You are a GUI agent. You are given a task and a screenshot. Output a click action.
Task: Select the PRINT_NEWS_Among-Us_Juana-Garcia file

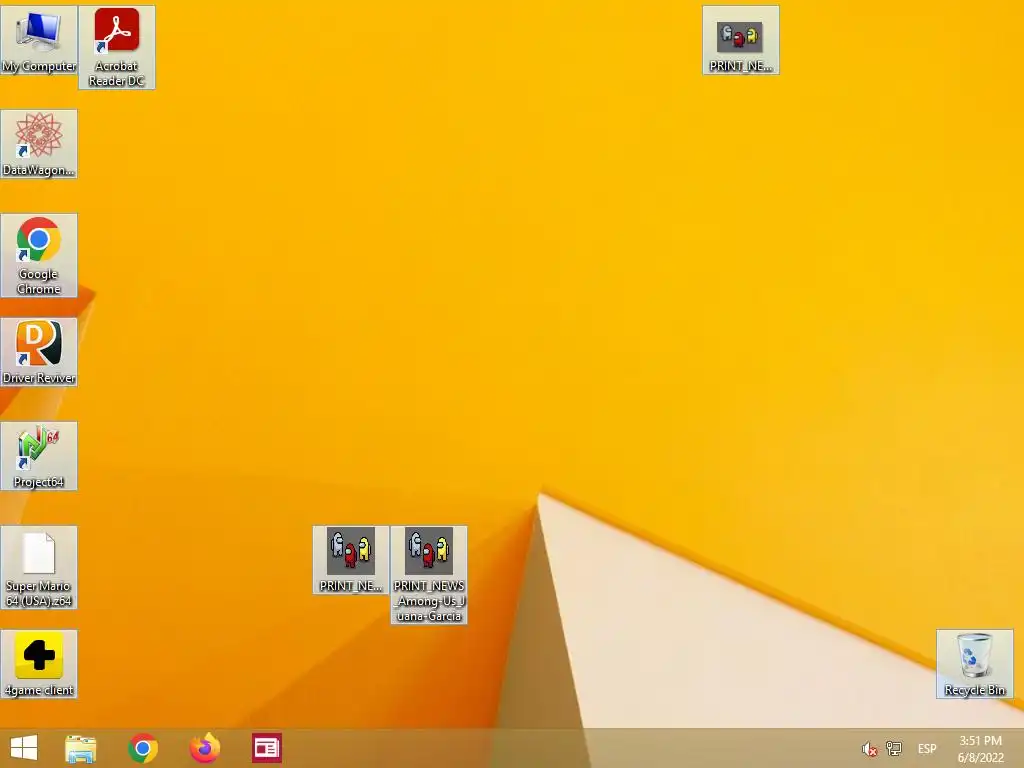pyautogui.click(x=429, y=575)
